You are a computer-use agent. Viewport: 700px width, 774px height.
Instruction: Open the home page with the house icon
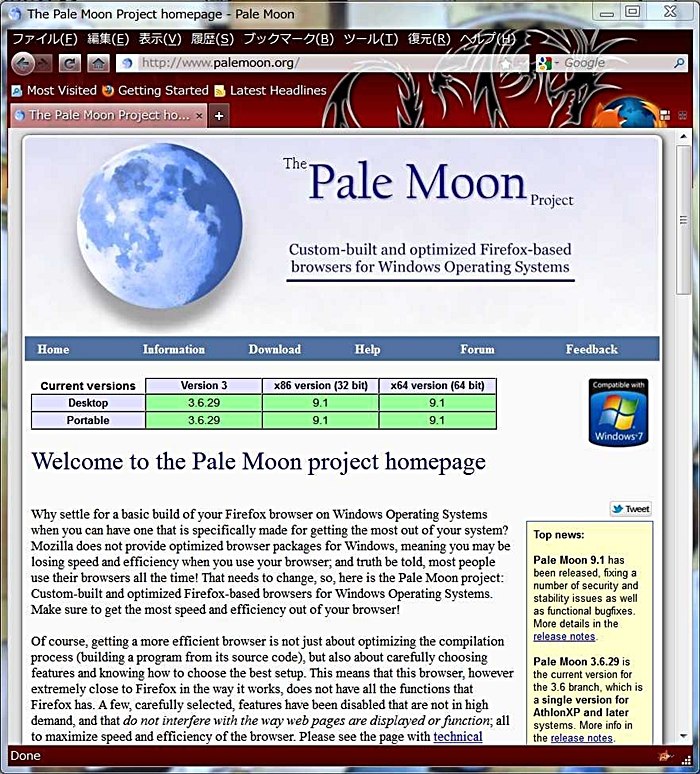tap(98, 63)
